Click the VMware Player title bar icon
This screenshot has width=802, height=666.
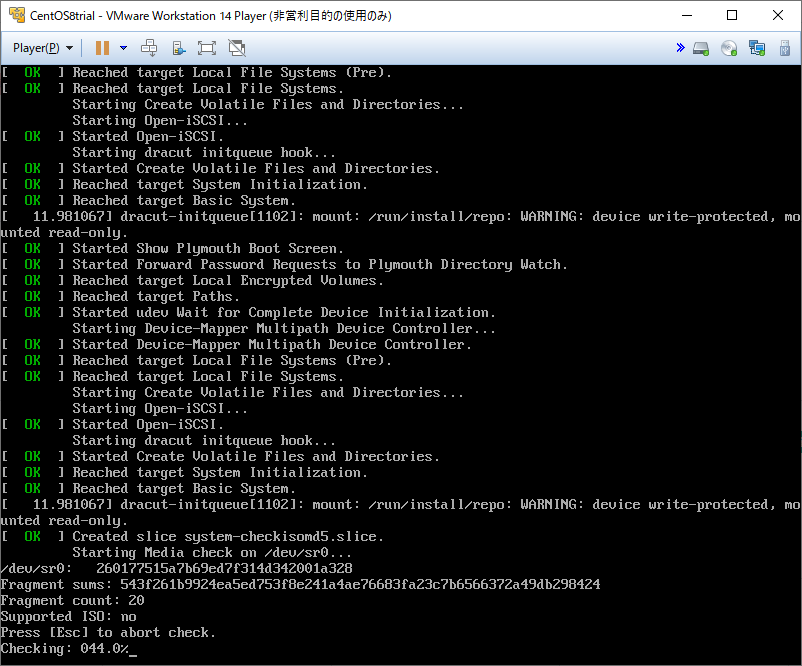(x=17, y=15)
